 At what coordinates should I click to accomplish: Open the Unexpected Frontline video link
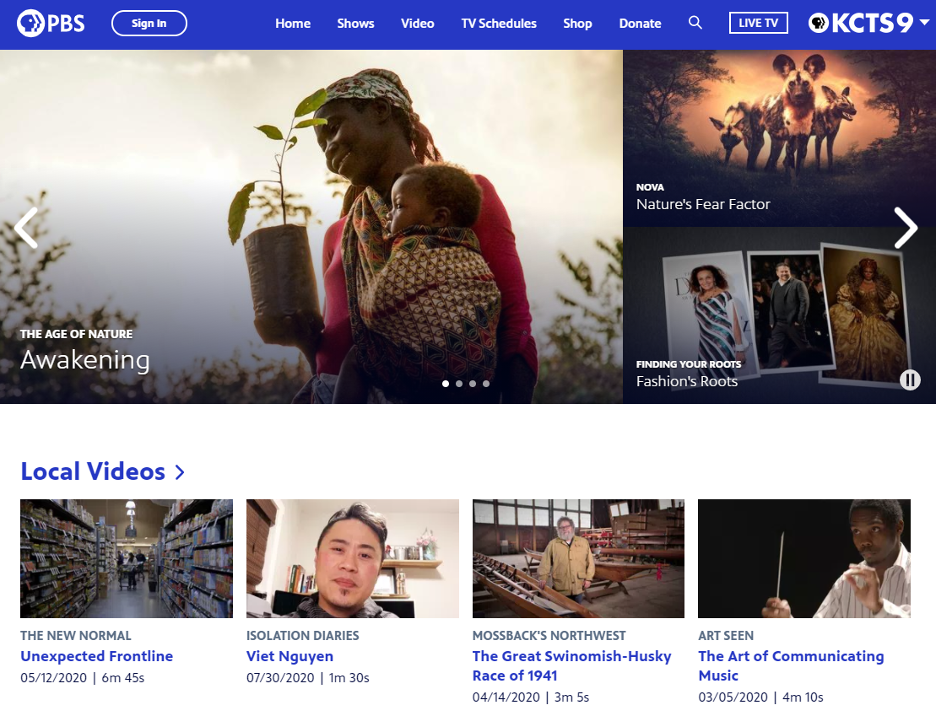point(97,656)
